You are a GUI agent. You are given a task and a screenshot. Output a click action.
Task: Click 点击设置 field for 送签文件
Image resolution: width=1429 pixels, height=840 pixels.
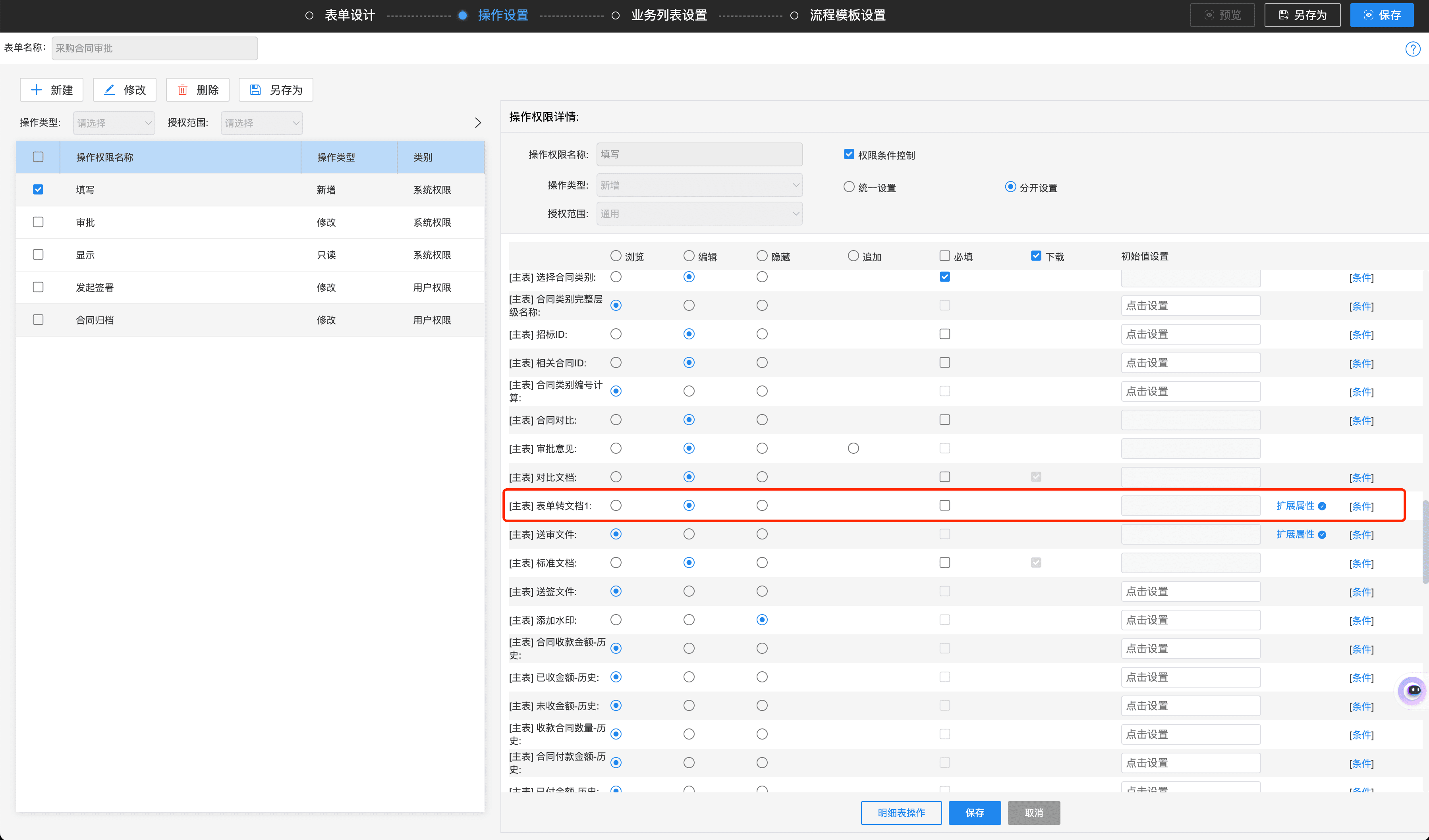coord(1191,592)
